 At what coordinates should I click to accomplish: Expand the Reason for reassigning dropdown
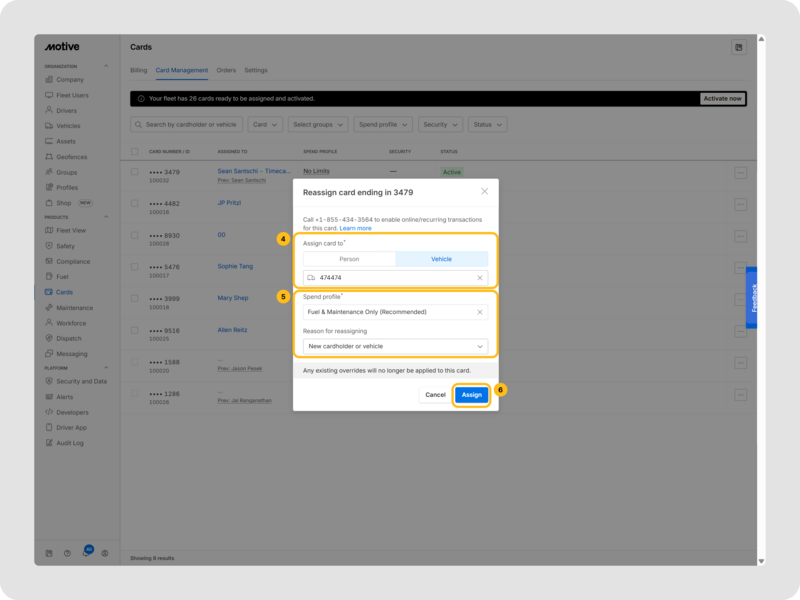395,346
